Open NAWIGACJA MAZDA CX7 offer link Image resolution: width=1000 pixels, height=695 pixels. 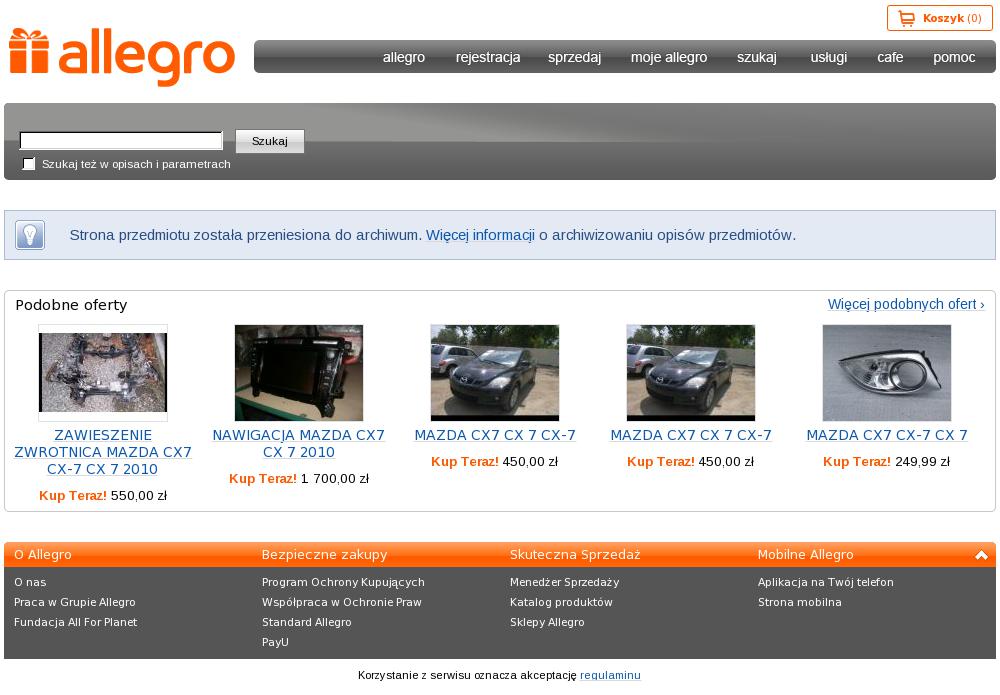pyautogui.click(x=298, y=444)
